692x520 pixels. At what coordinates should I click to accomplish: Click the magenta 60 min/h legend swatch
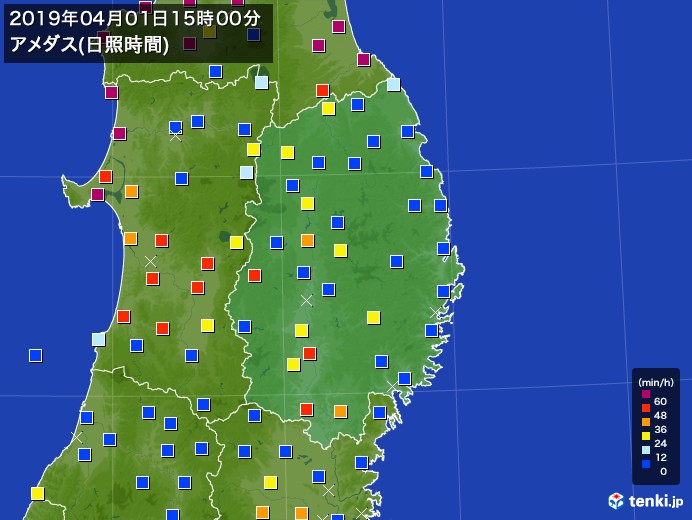[646, 394]
